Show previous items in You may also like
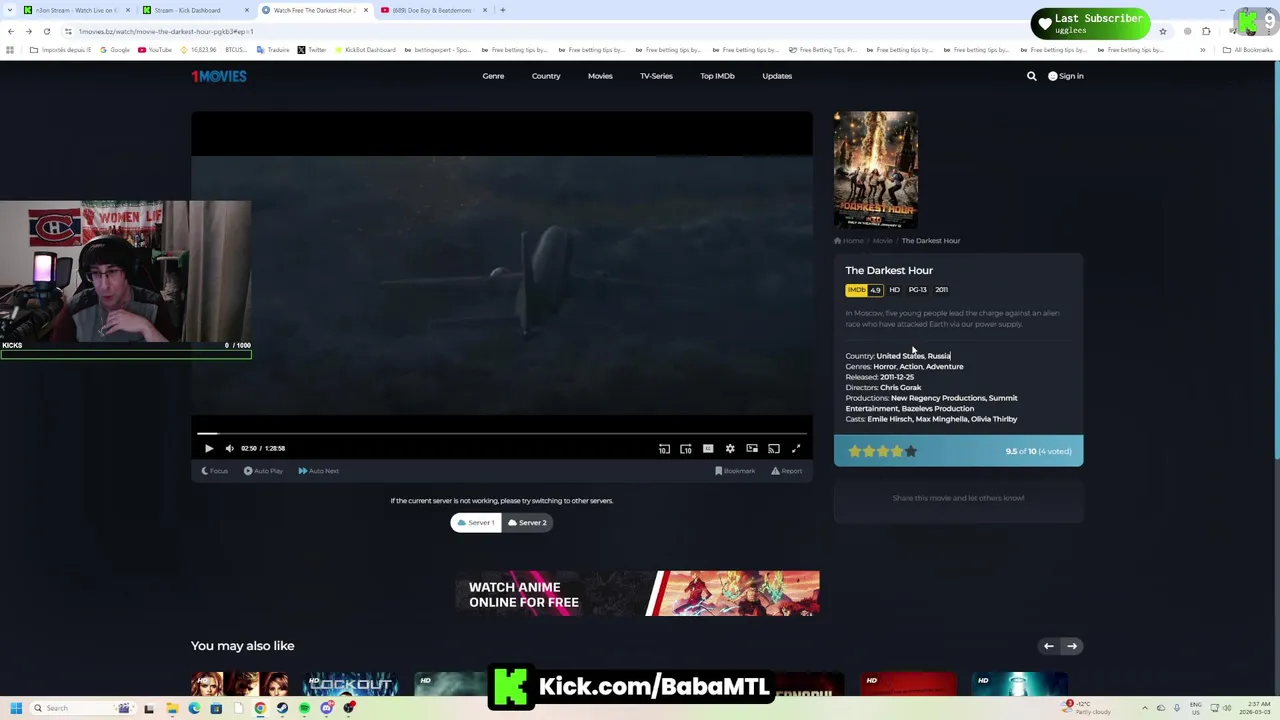This screenshot has width=1280, height=720. click(1049, 646)
